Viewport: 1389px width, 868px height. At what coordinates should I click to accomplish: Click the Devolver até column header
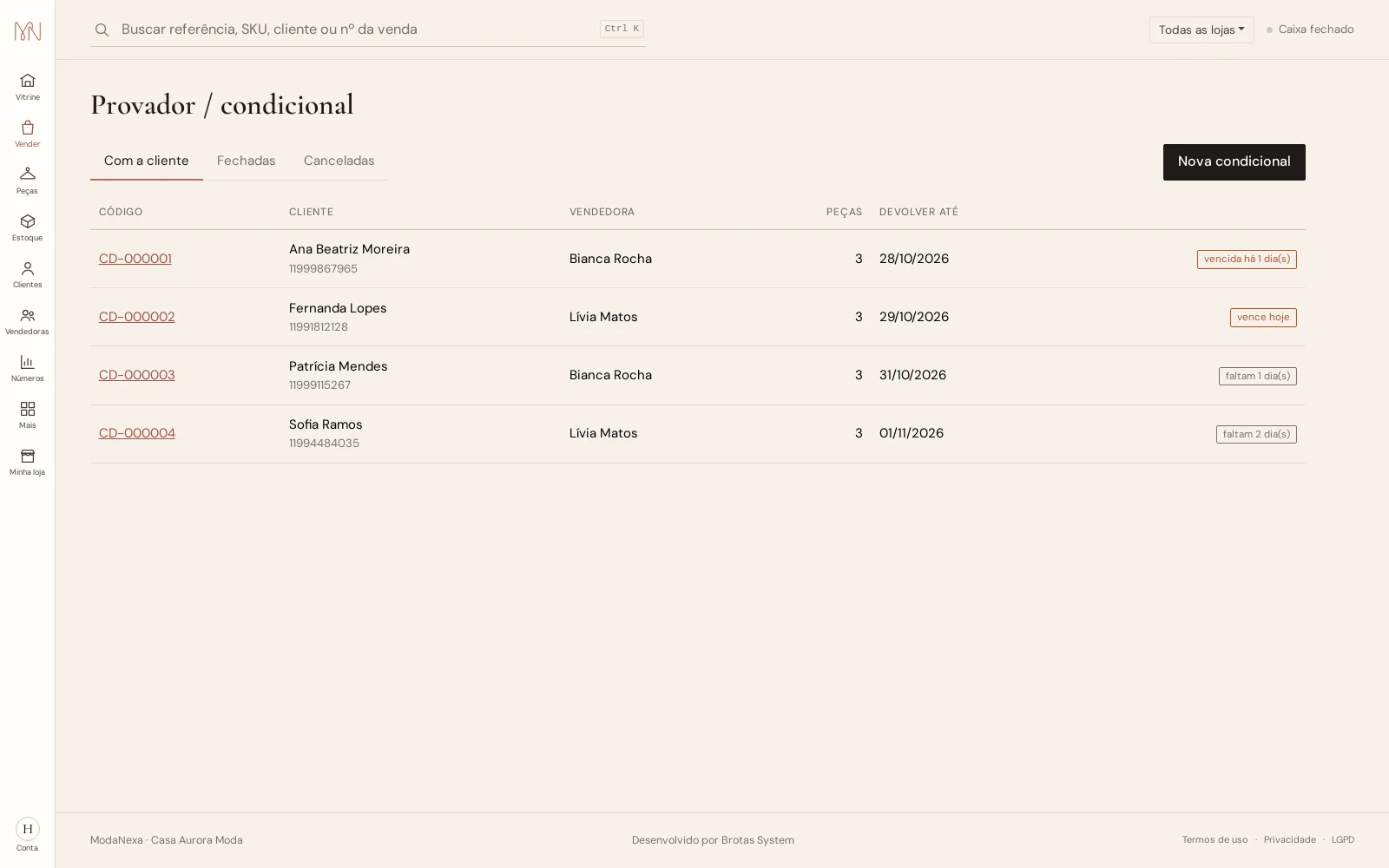[918, 212]
